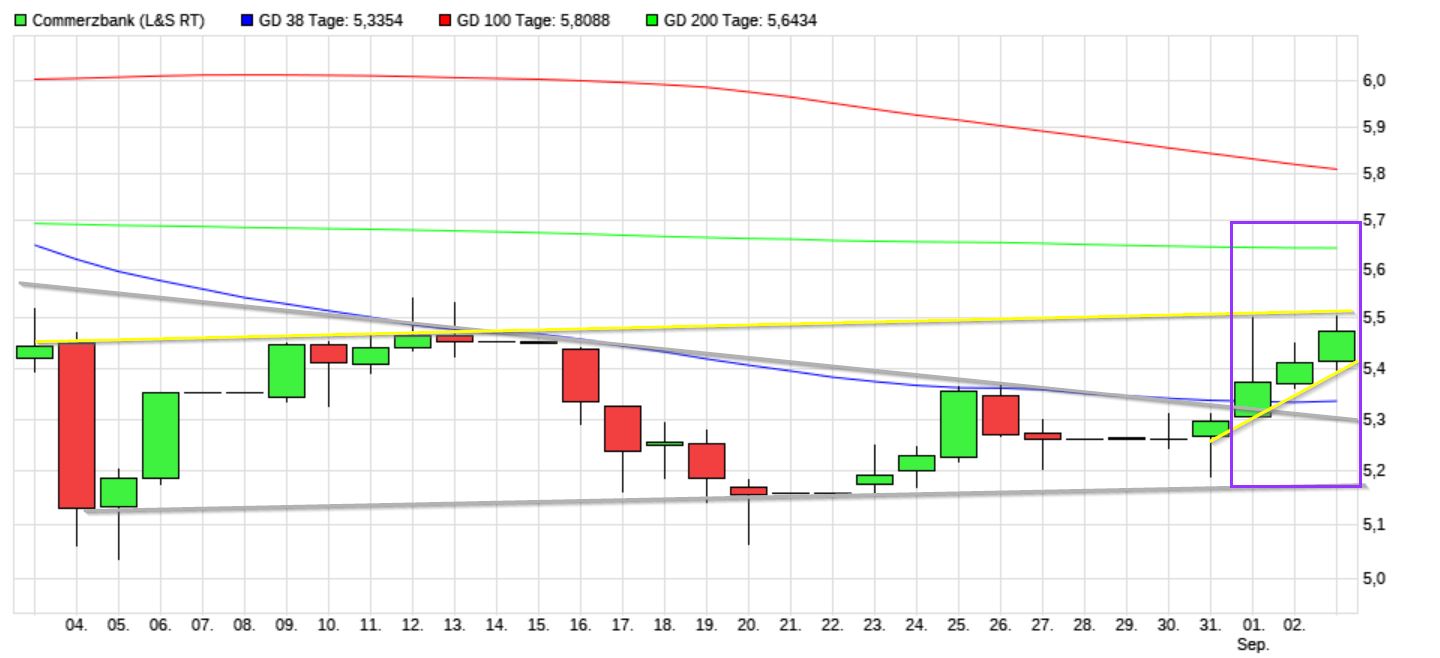Click the green candle on 01. September
Viewport: 1440px width, 658px height.
tap(1252, 399)
